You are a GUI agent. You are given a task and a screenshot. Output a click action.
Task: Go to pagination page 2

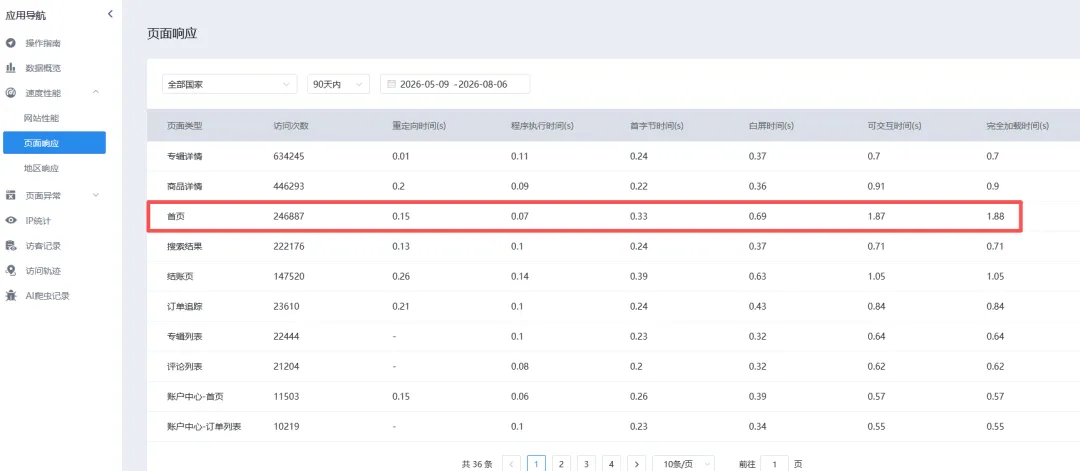pos(561,464)
